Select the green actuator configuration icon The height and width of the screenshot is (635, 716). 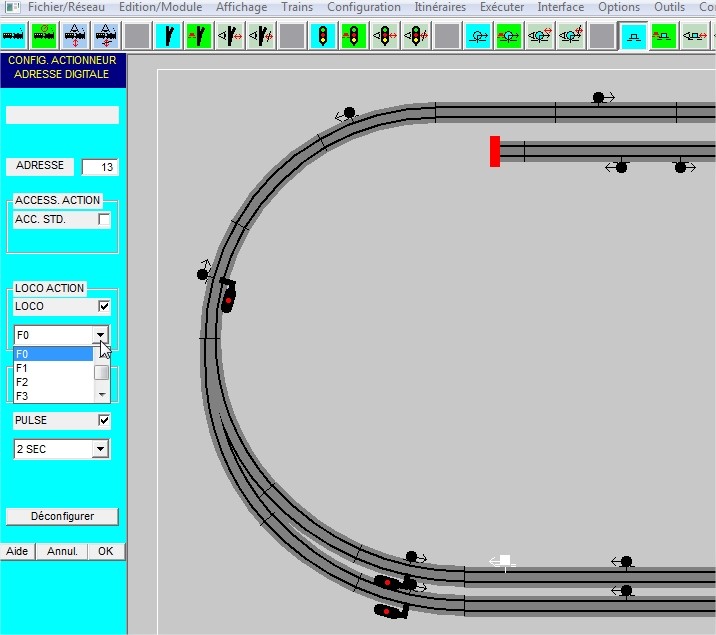point(664,36)
